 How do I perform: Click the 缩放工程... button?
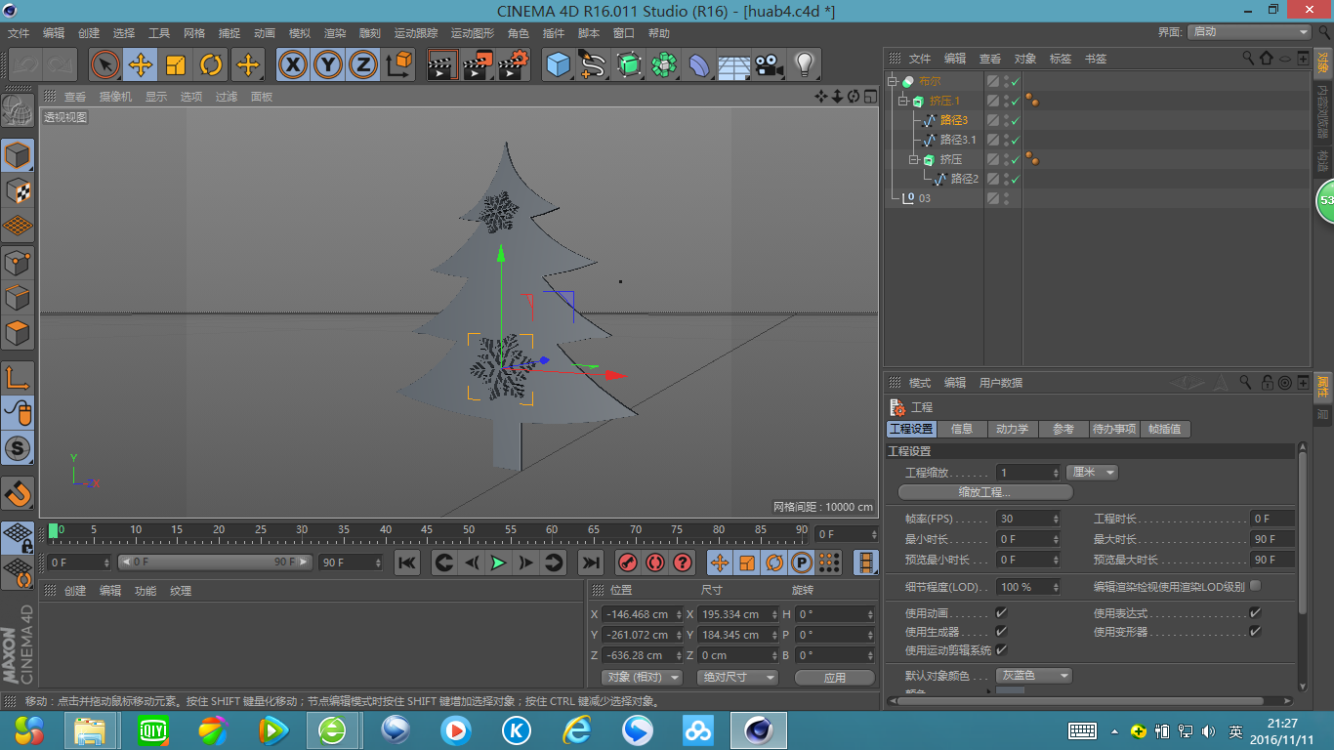985,492
